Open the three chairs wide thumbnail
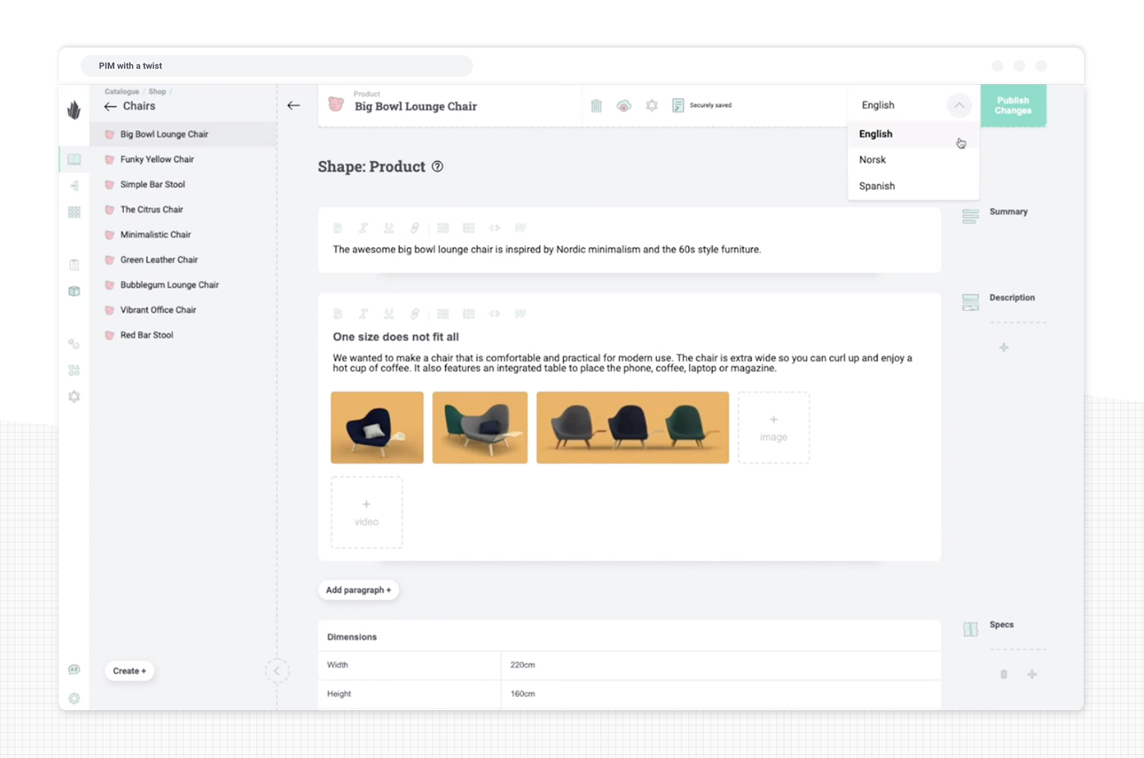 (x=633, y=428)
